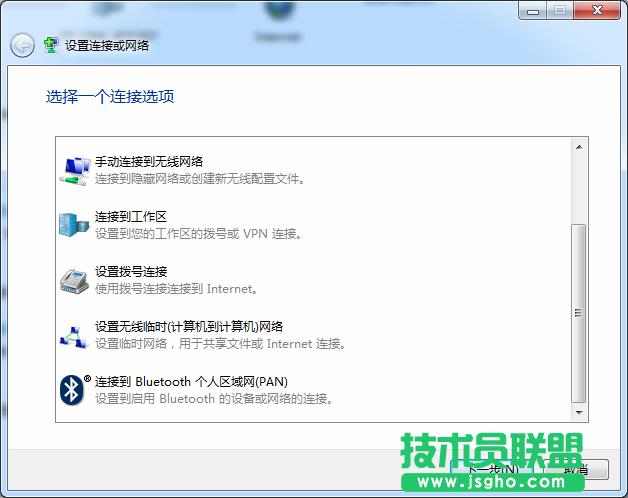
Task: Go back using the back arrow button
Action: (x=22, y=45)
